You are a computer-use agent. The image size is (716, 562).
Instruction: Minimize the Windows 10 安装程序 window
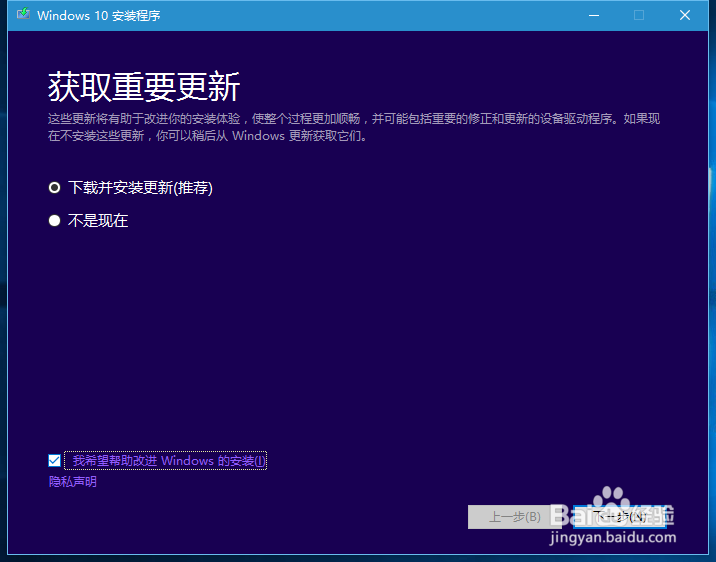(x=594, y=15)
